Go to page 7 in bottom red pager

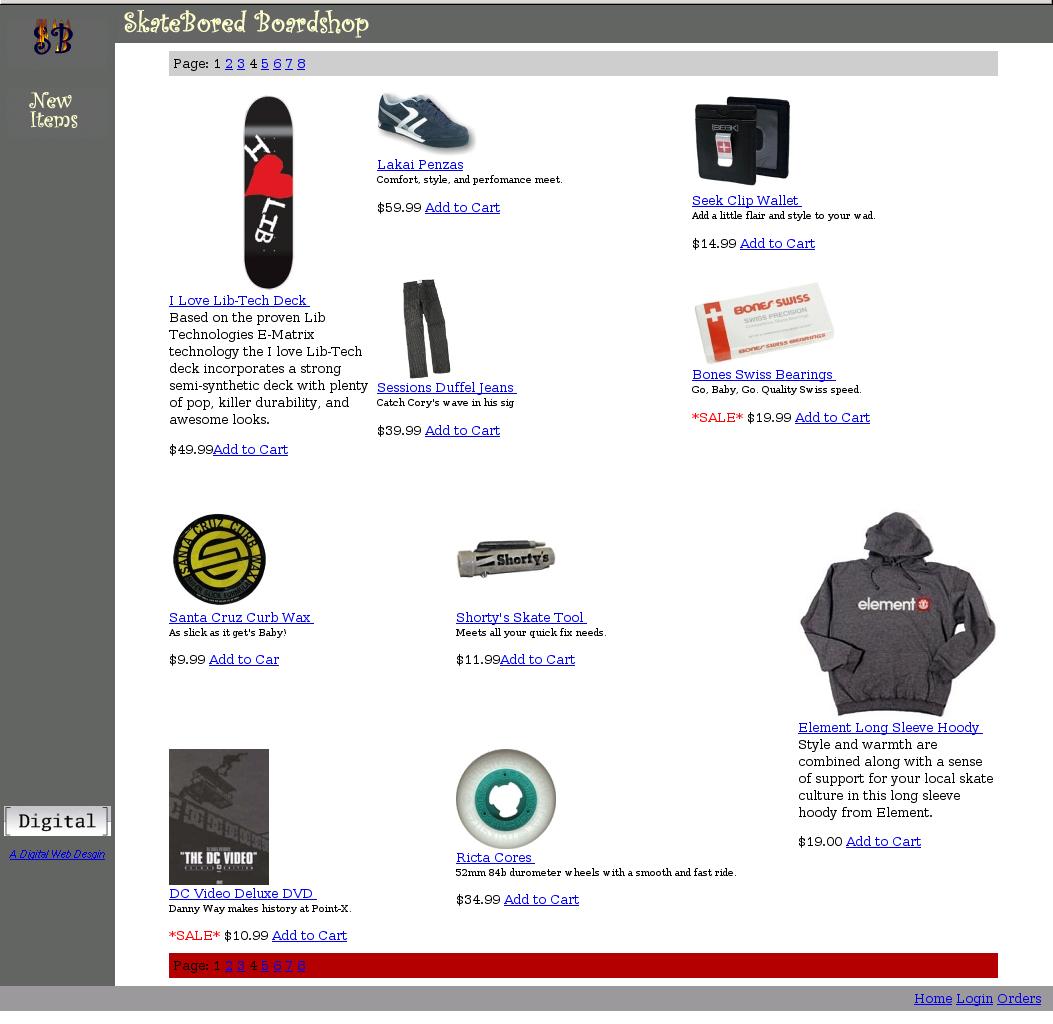(x=289, y=966)
